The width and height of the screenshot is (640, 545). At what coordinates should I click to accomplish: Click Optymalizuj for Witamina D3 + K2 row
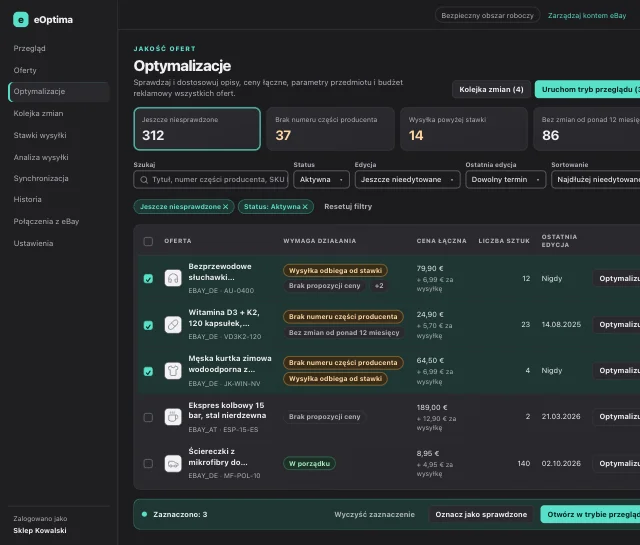(x=617, y=325)
